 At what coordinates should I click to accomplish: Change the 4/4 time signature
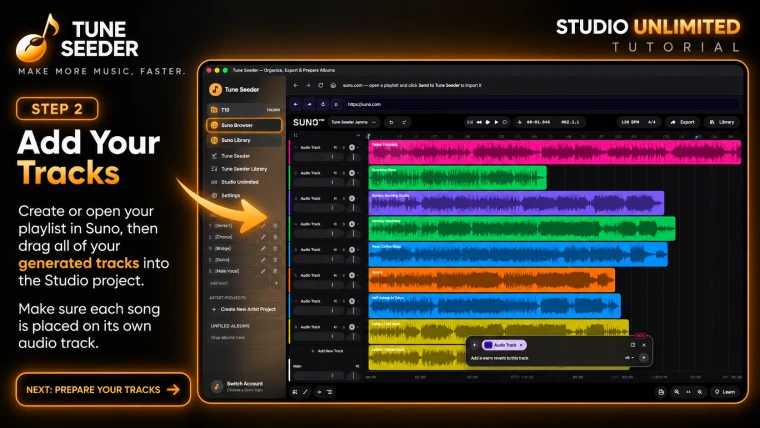click(x=651, y=122)
